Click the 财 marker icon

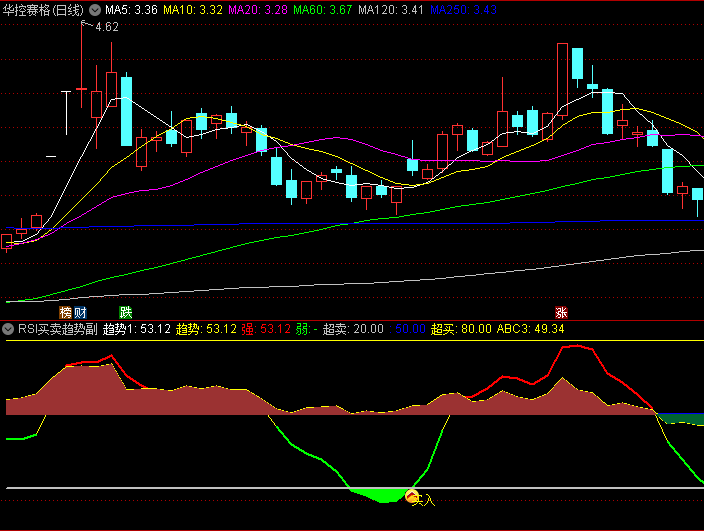(80, 312)
